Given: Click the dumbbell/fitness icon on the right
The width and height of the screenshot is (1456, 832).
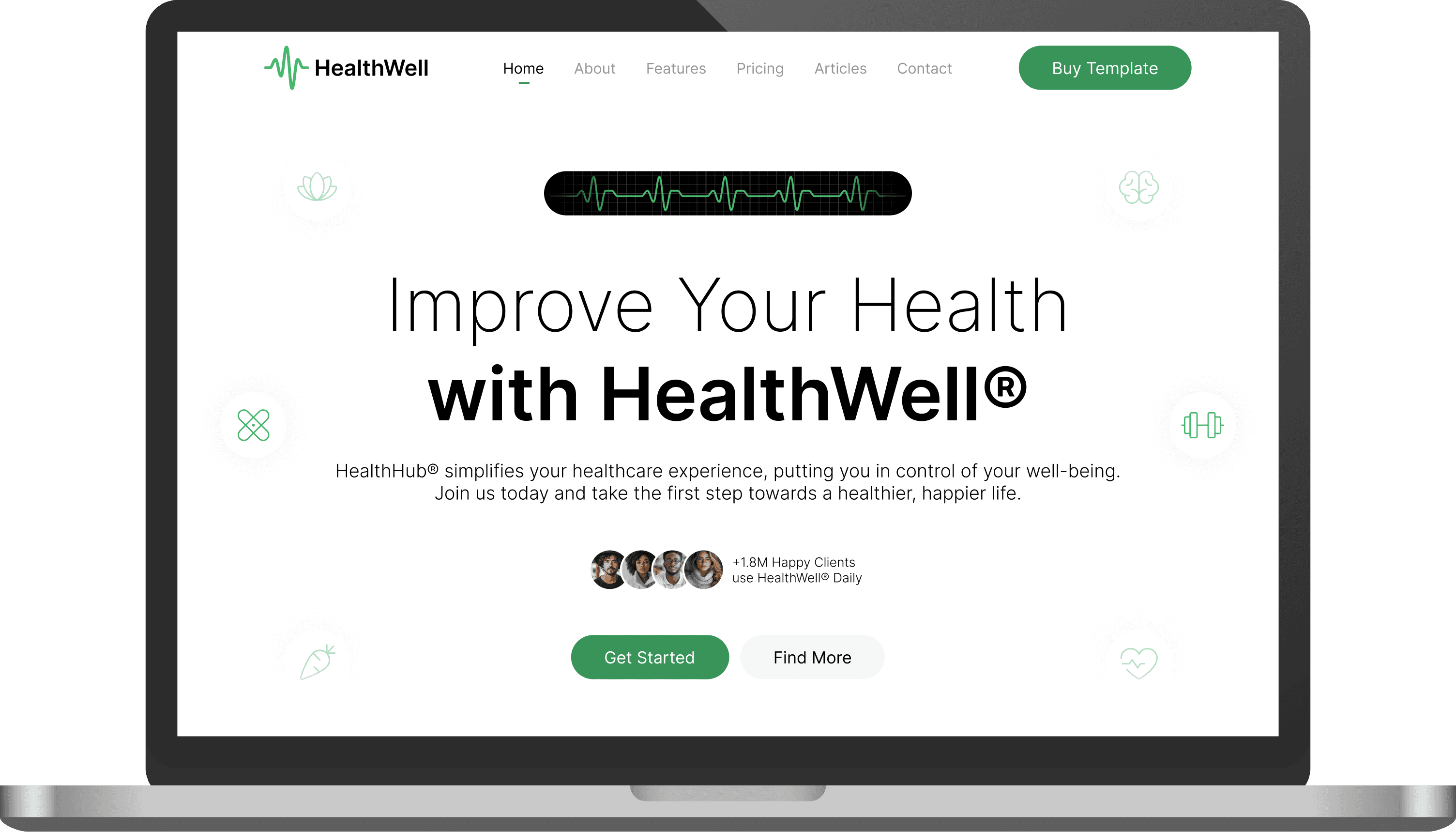Looking at the screenshot, I should click(1201, 425).
